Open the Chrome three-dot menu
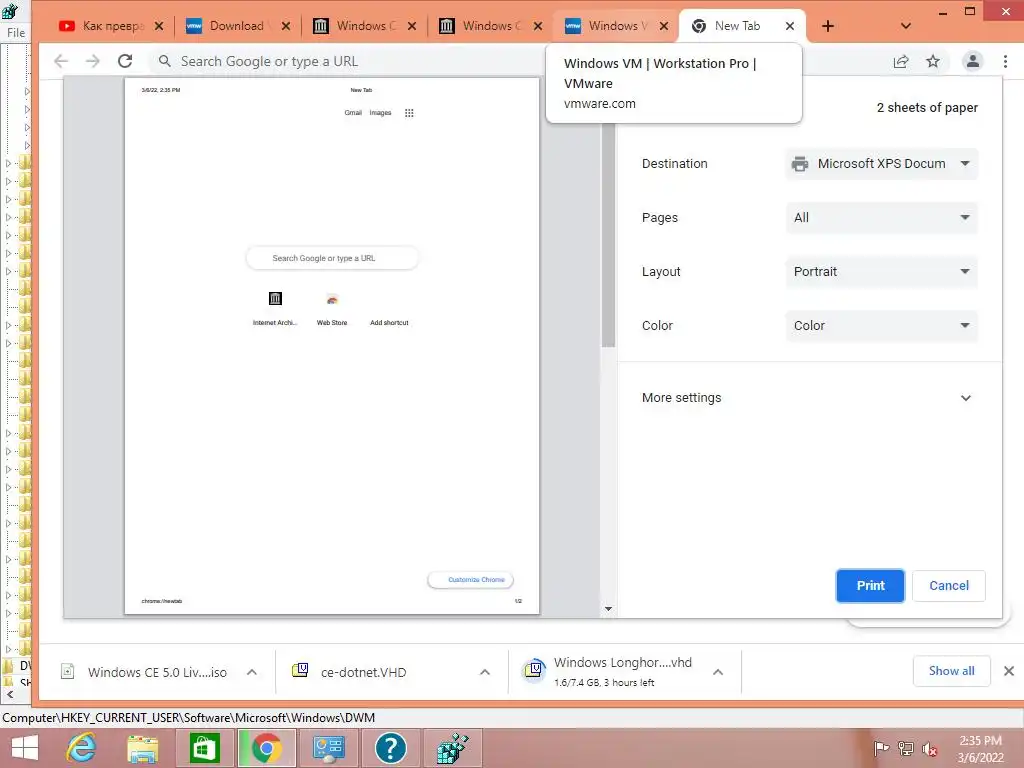This screenshot has width=1024, height=768. click(x=1005, y=61)
